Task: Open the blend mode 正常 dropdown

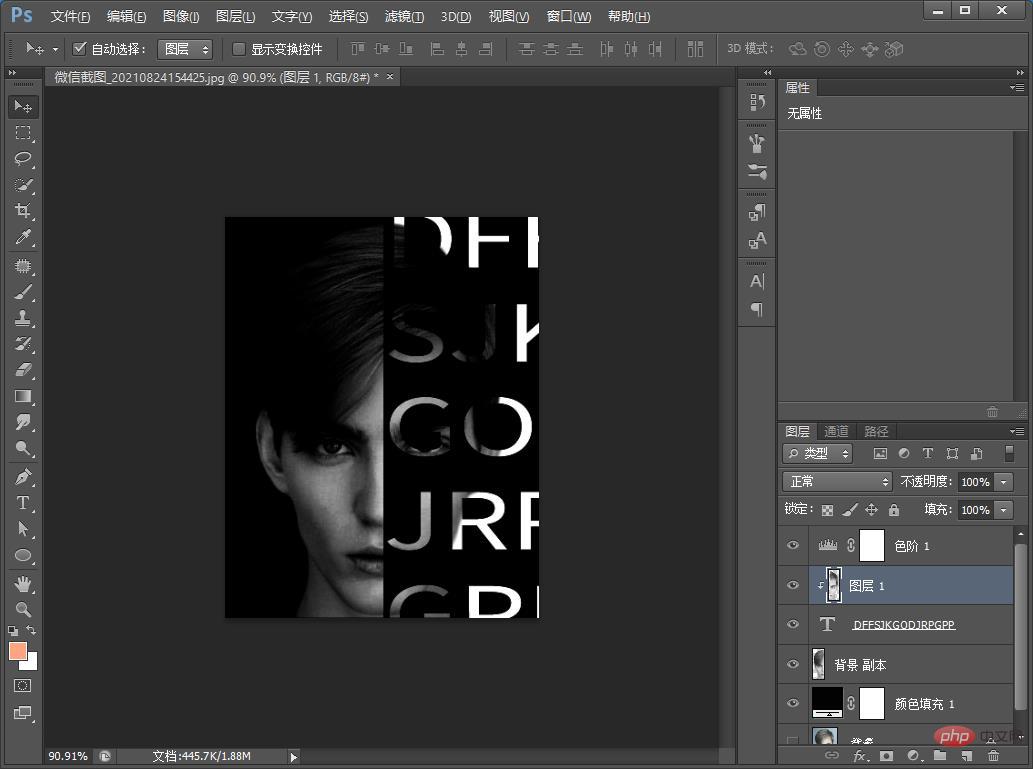Action: (x=837, y=482)
